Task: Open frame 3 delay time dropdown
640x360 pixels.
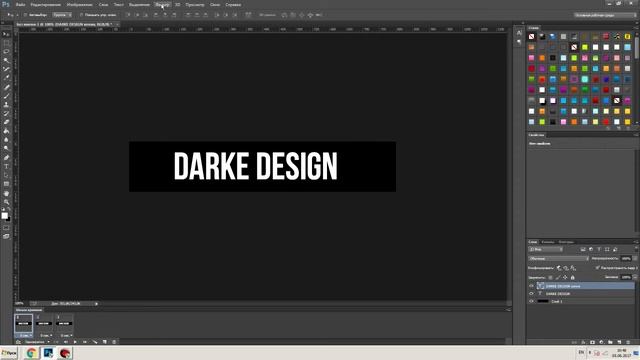Action: coord(67,336)
